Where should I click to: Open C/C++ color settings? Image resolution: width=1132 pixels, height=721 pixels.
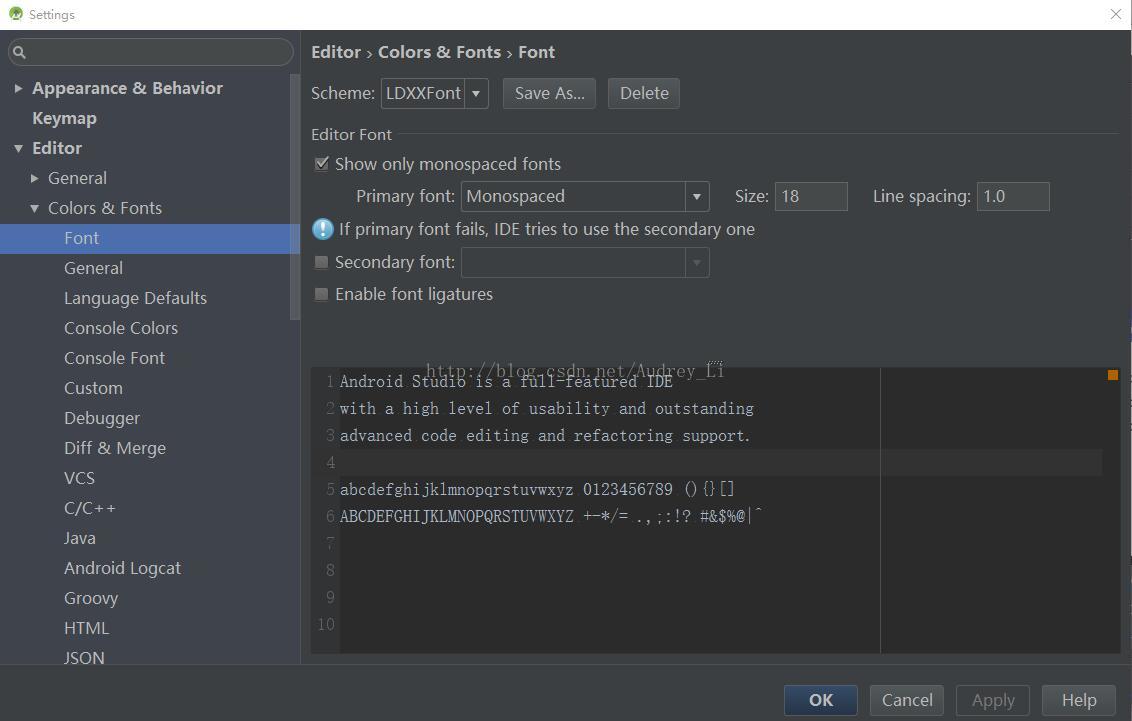coord(90,509)
